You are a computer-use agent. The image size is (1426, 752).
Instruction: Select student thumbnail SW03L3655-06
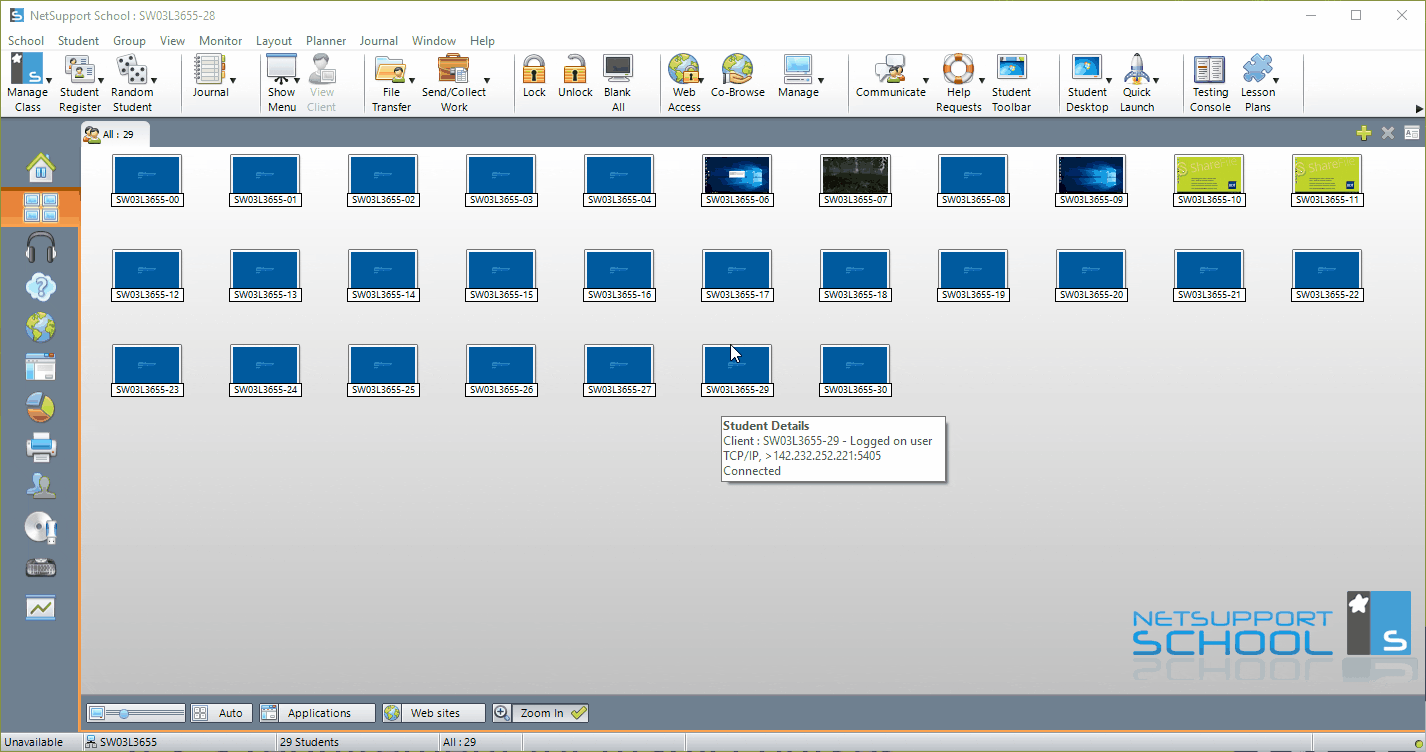click(737, 181)
